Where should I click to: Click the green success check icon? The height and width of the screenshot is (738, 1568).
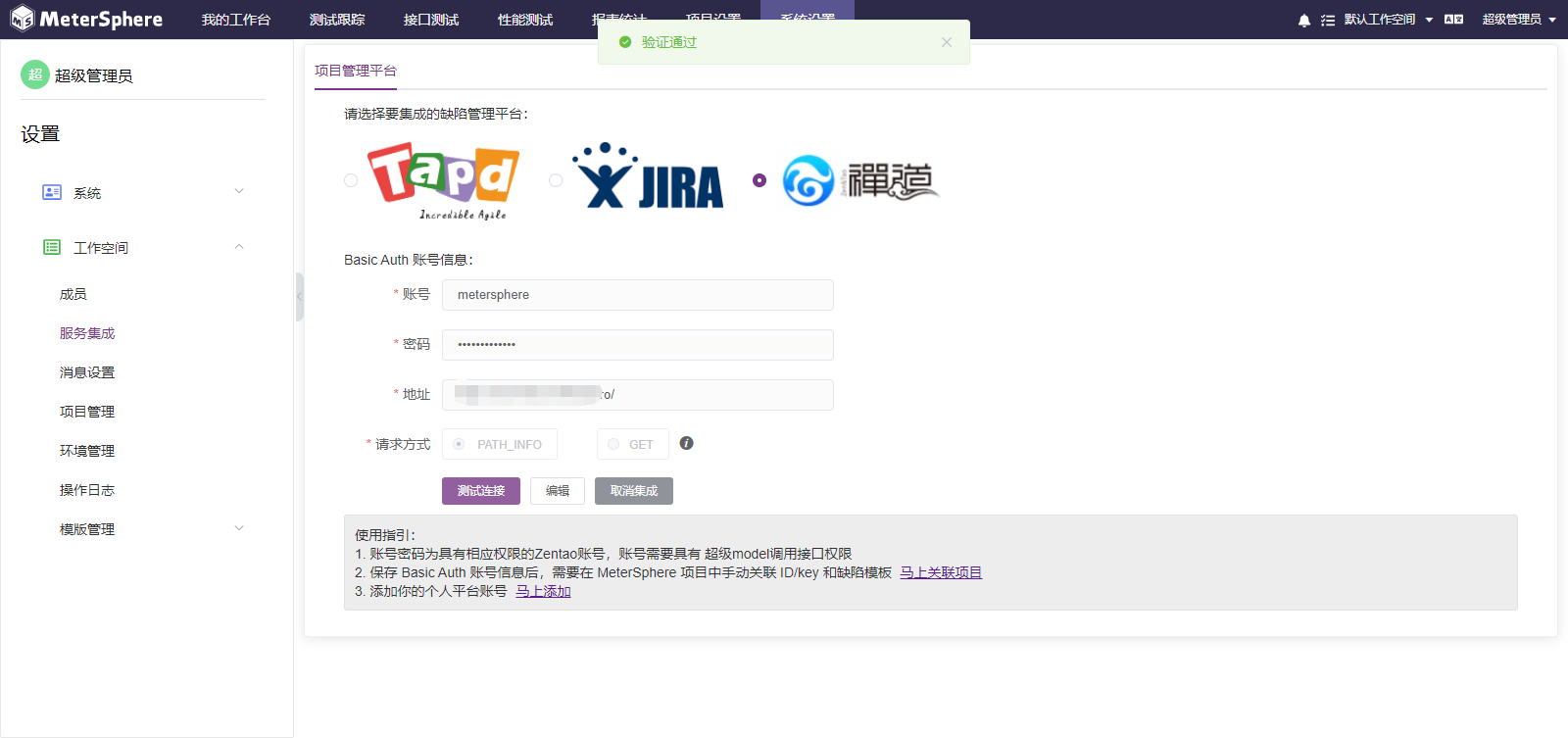point(625,42)
